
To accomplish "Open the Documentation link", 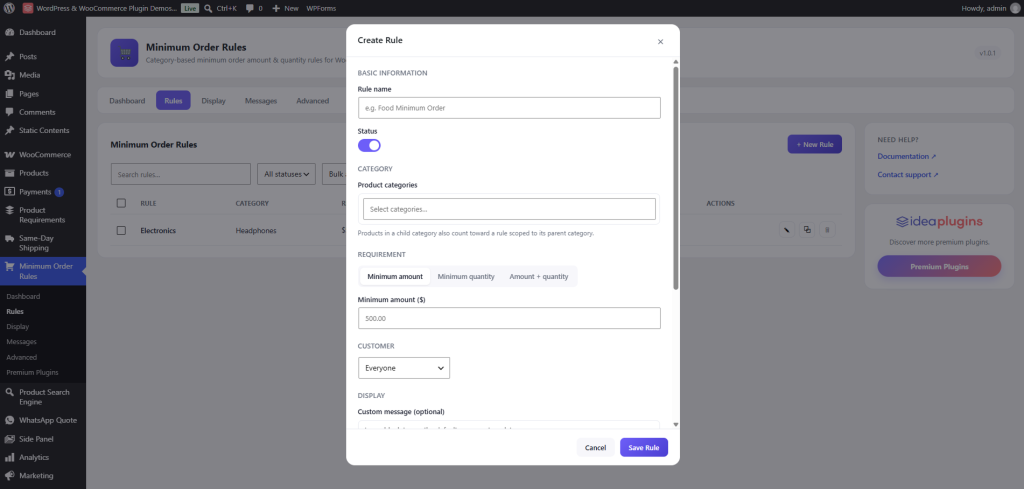I will (907, 156).
